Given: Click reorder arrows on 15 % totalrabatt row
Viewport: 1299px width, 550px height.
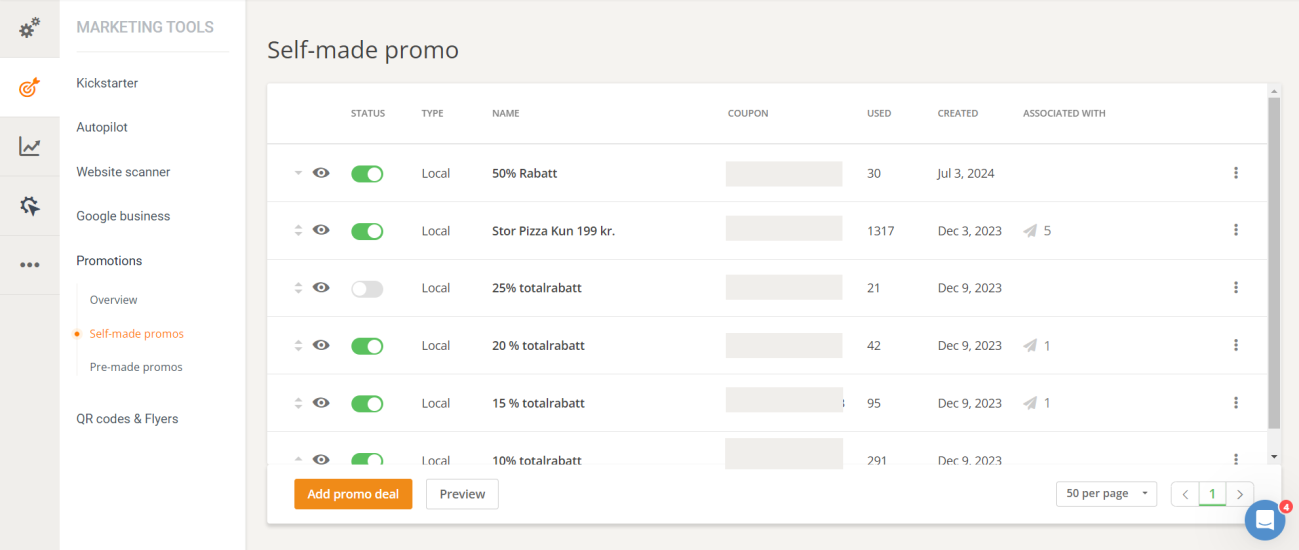Looking at the screenshot, I should (298, 403).
